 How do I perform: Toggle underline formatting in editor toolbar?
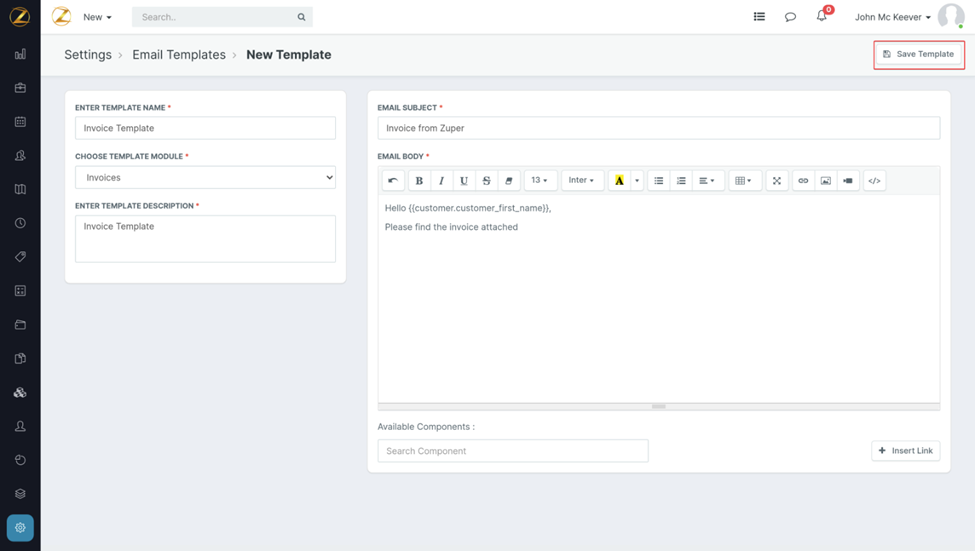coord(464,181)
